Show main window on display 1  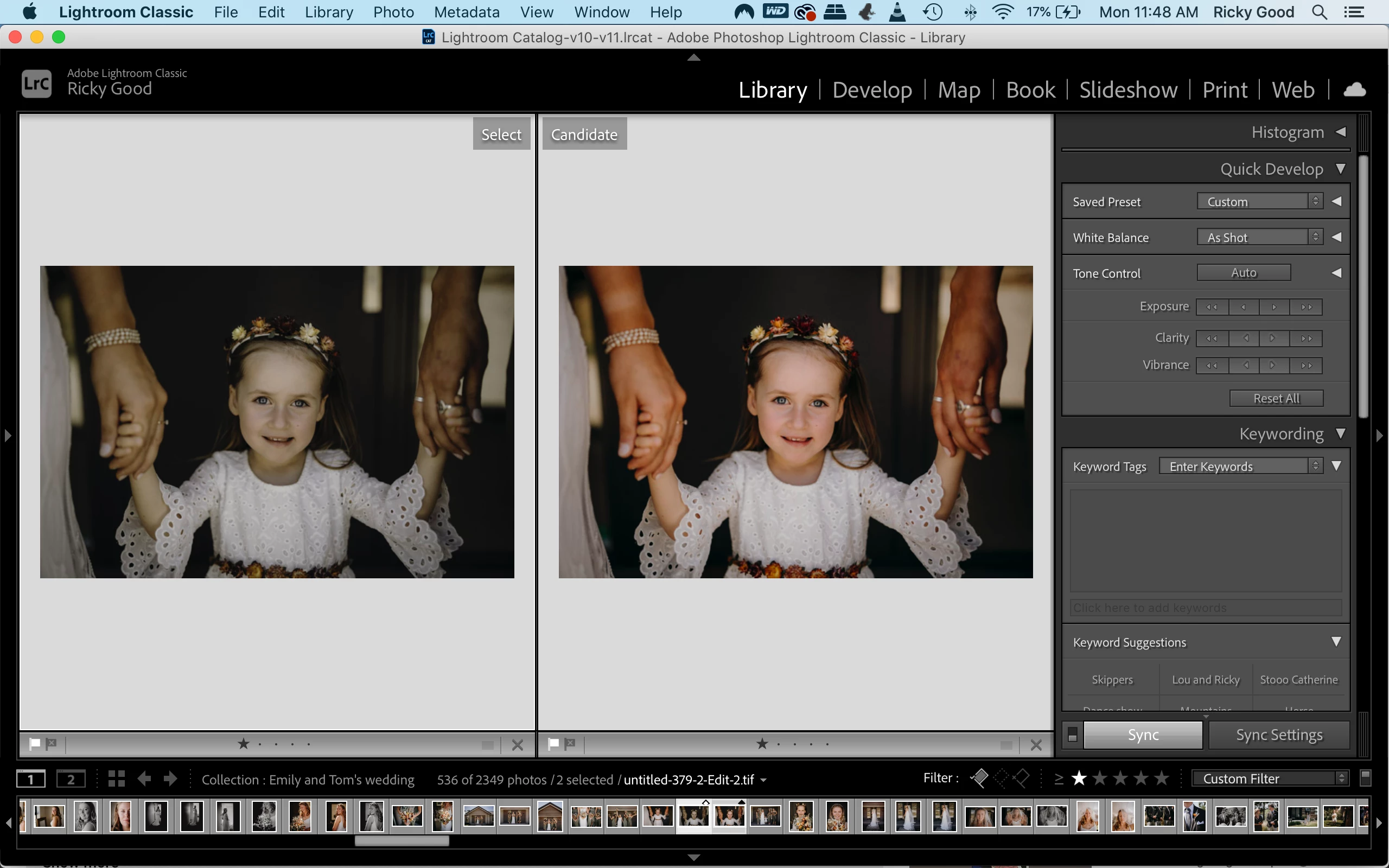30,779
